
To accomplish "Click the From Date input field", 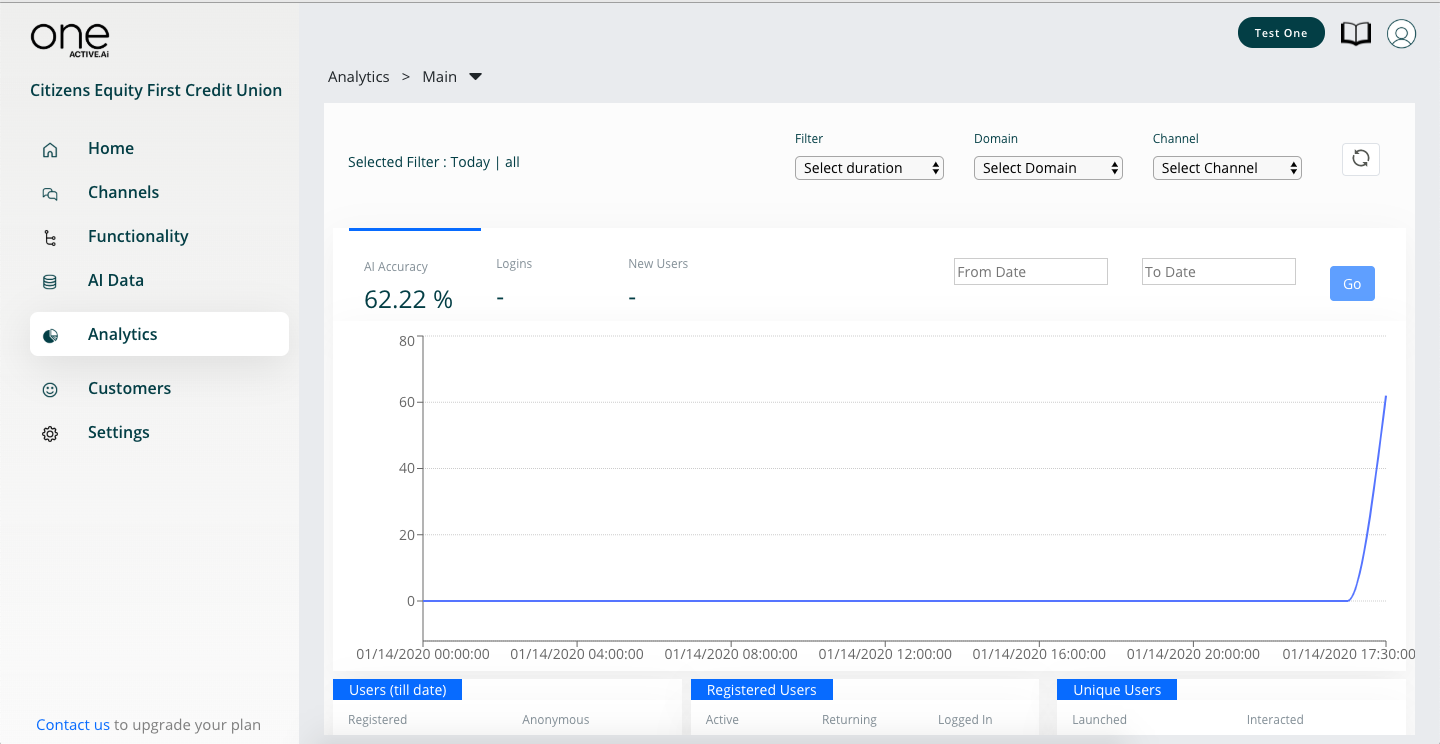I will coord(1031,271).
